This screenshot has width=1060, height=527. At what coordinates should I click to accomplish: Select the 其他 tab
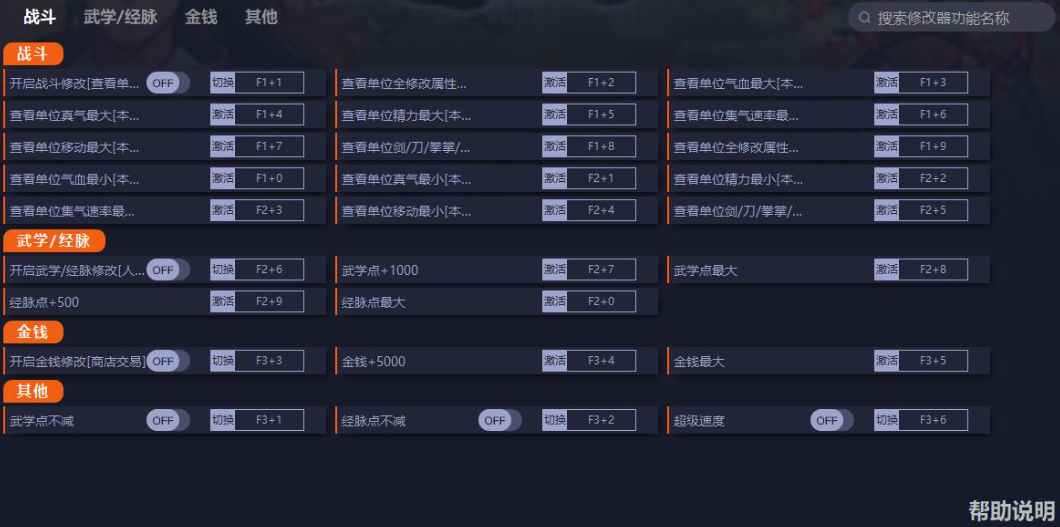[261, 17]
